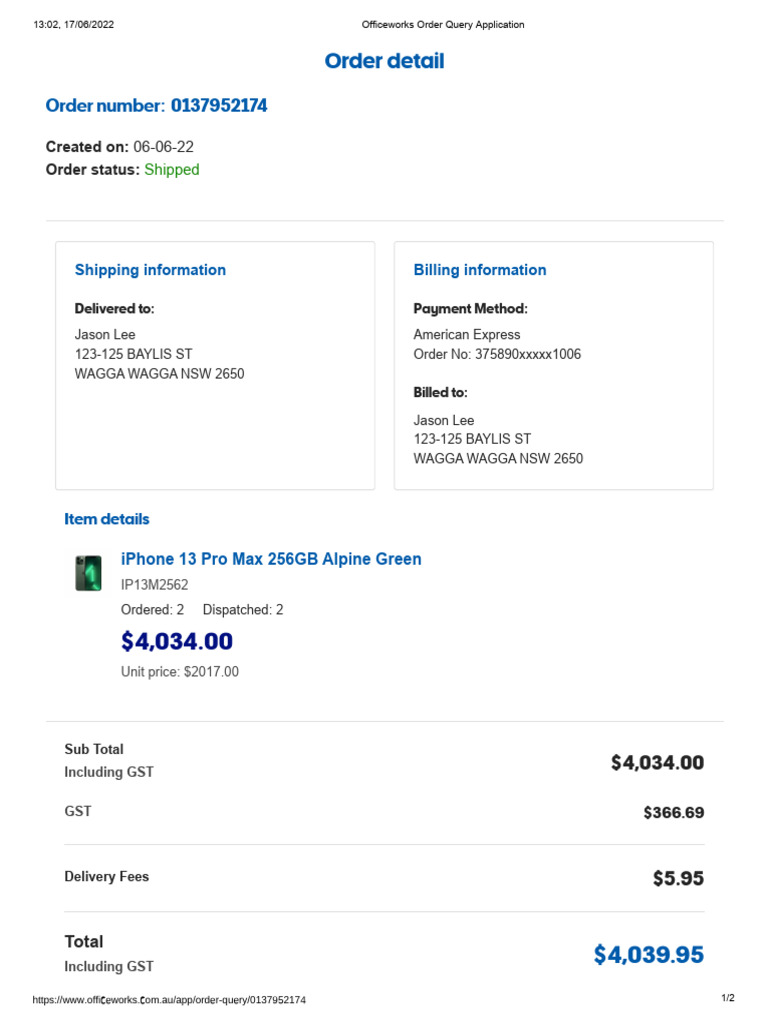This screenshot has height=1024, width=768.
Task: Click the Payment Method label
Action: [x=470, y=309]
